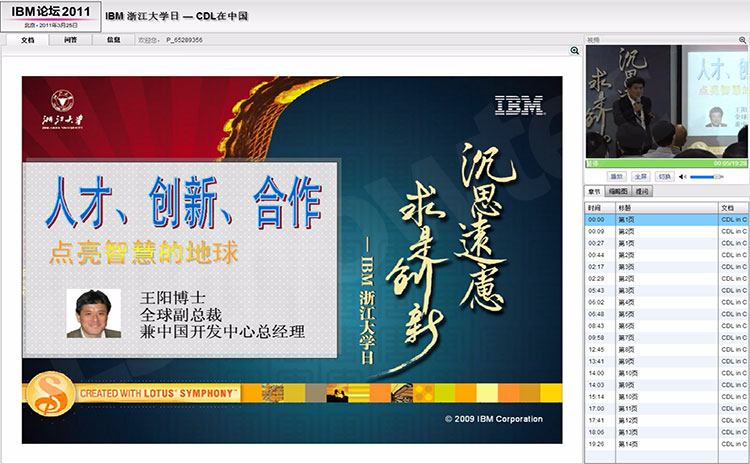Switch to the 文档 tab
This screenshot has width=750, height=464.
28,40
